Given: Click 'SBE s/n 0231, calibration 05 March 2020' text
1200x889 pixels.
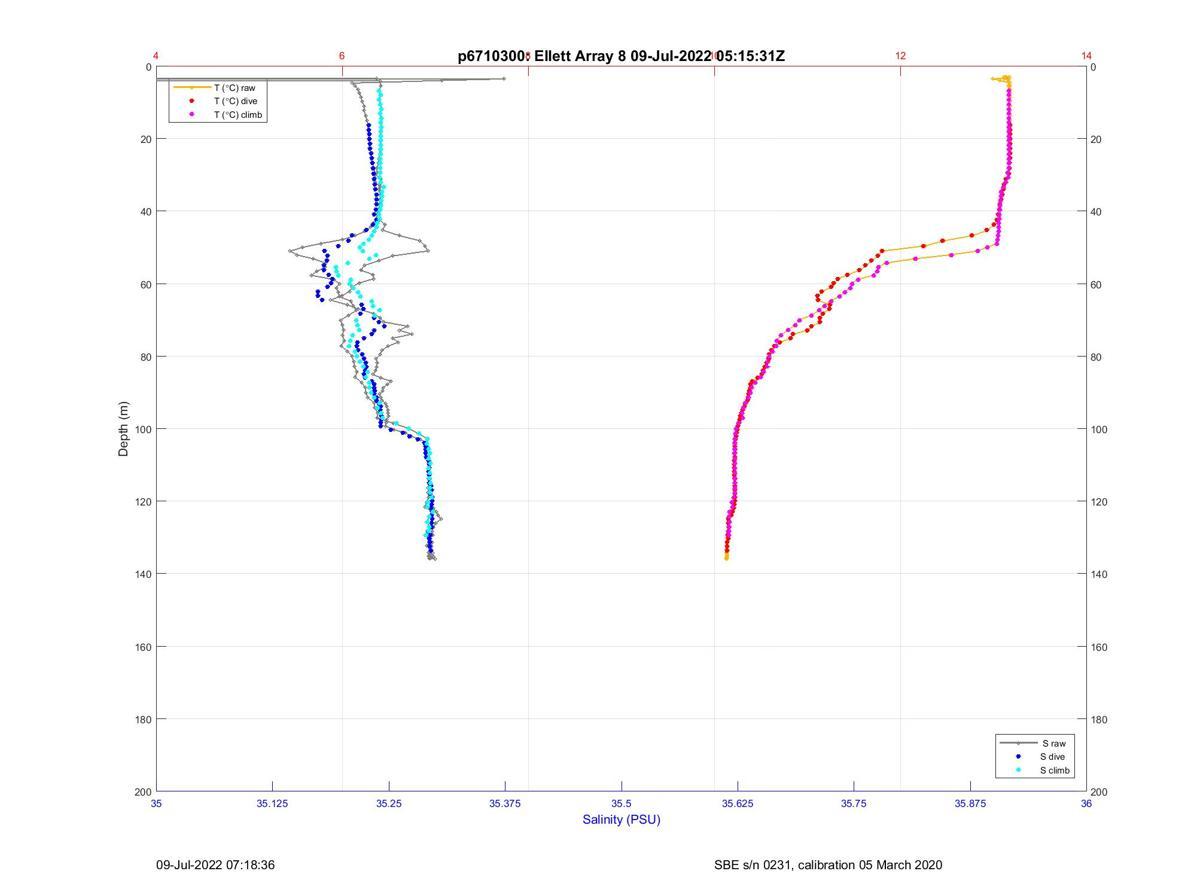Looking at the screenshot, I should (x=828, y=865).
